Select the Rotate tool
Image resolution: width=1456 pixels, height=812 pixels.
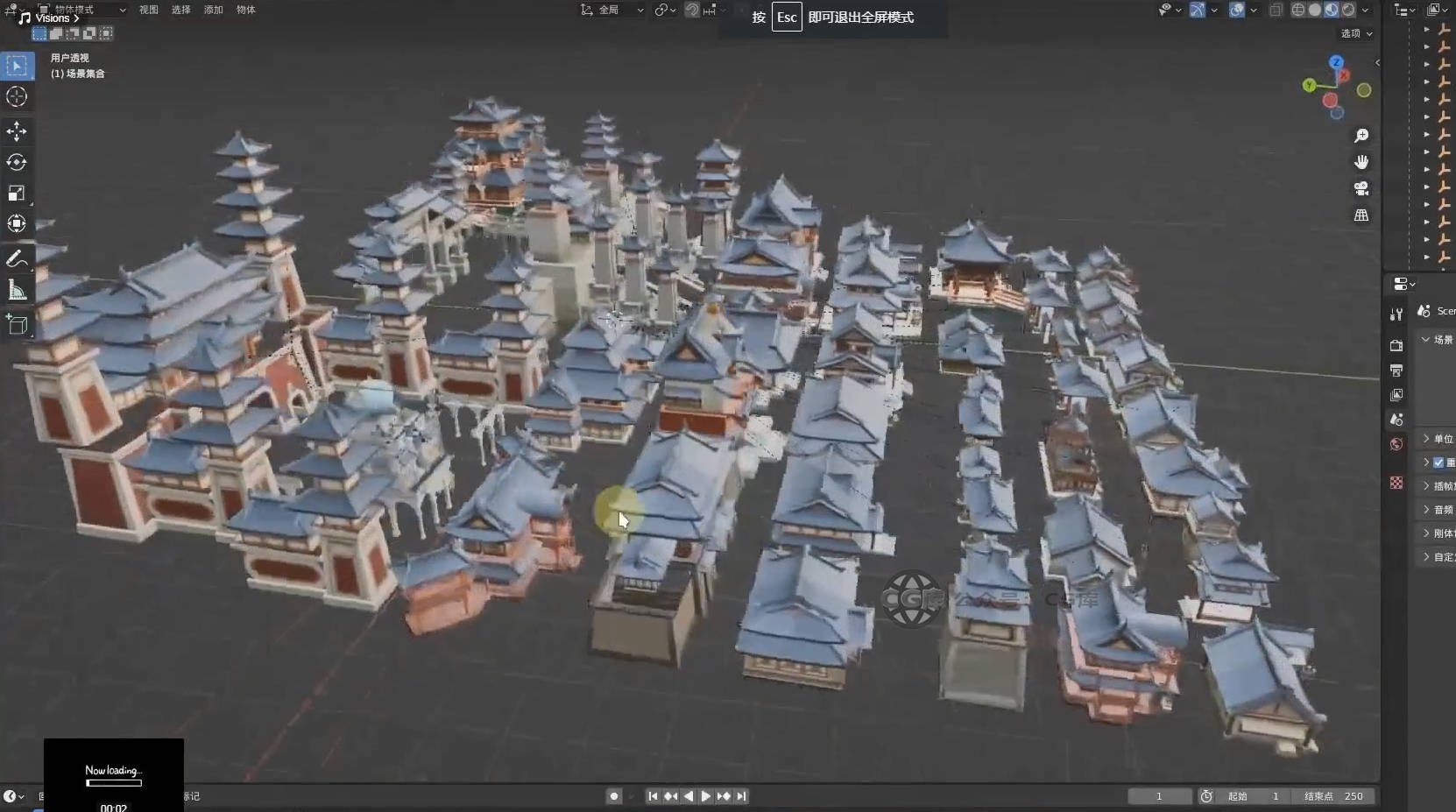(17, 162)
